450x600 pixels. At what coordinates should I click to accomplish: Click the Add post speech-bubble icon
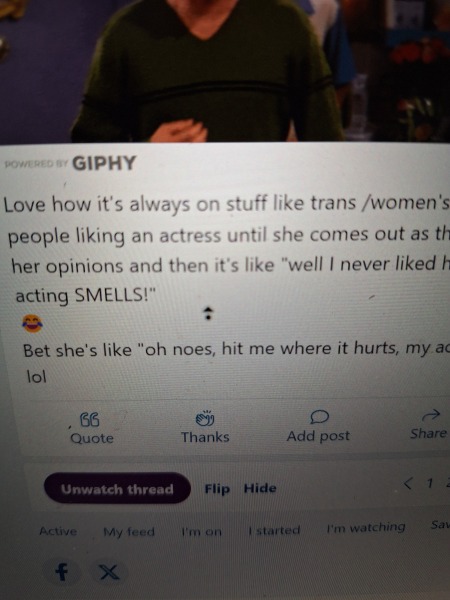tap(319, 417)
